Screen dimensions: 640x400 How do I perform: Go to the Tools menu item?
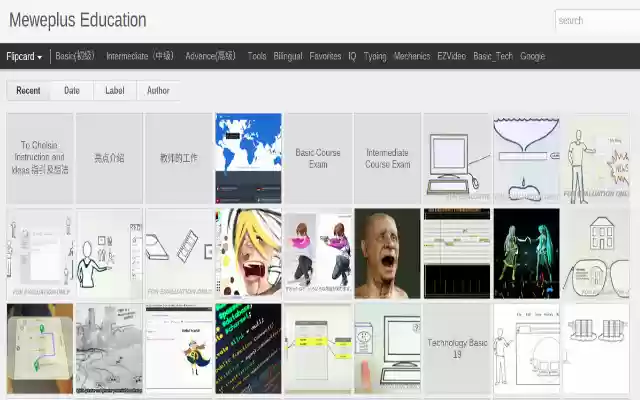257,56
